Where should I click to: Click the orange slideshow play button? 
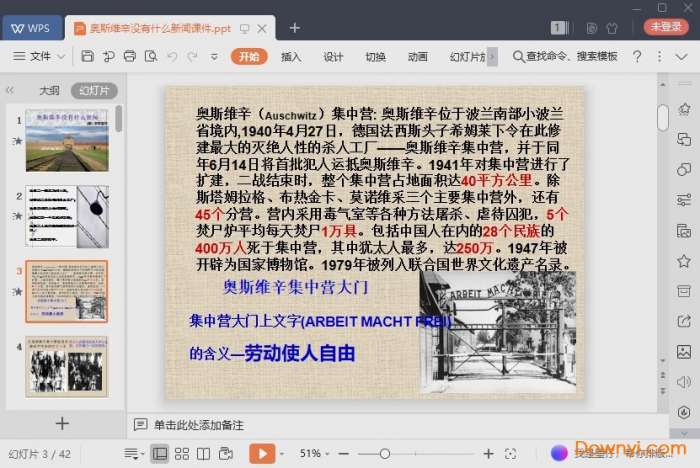(x=261, y=454)
